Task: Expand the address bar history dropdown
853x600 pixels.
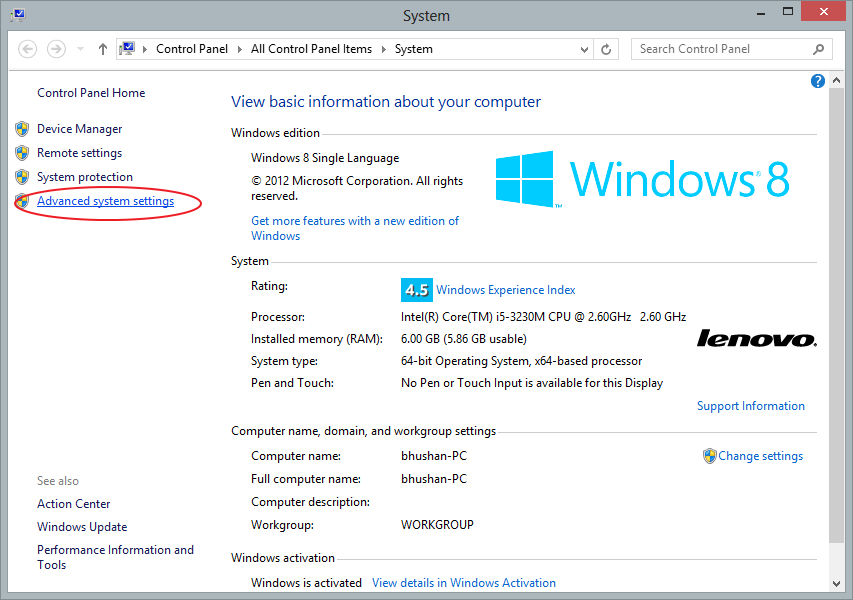Action: tap(586, 49)
